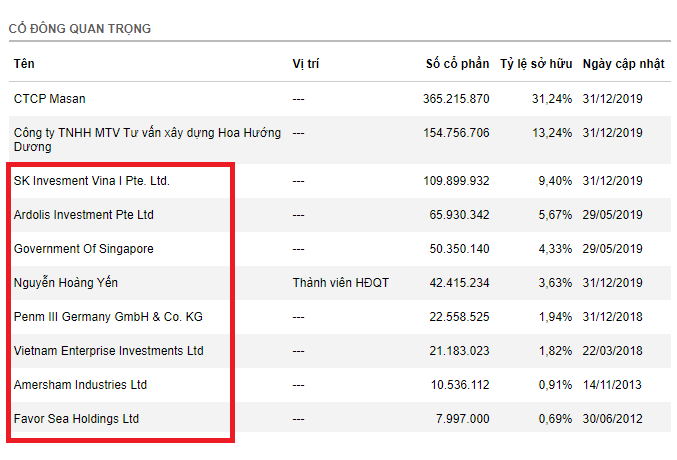Select the 365.215.870 share count cell
677x460 pixels.
click(x=456, y=99)
